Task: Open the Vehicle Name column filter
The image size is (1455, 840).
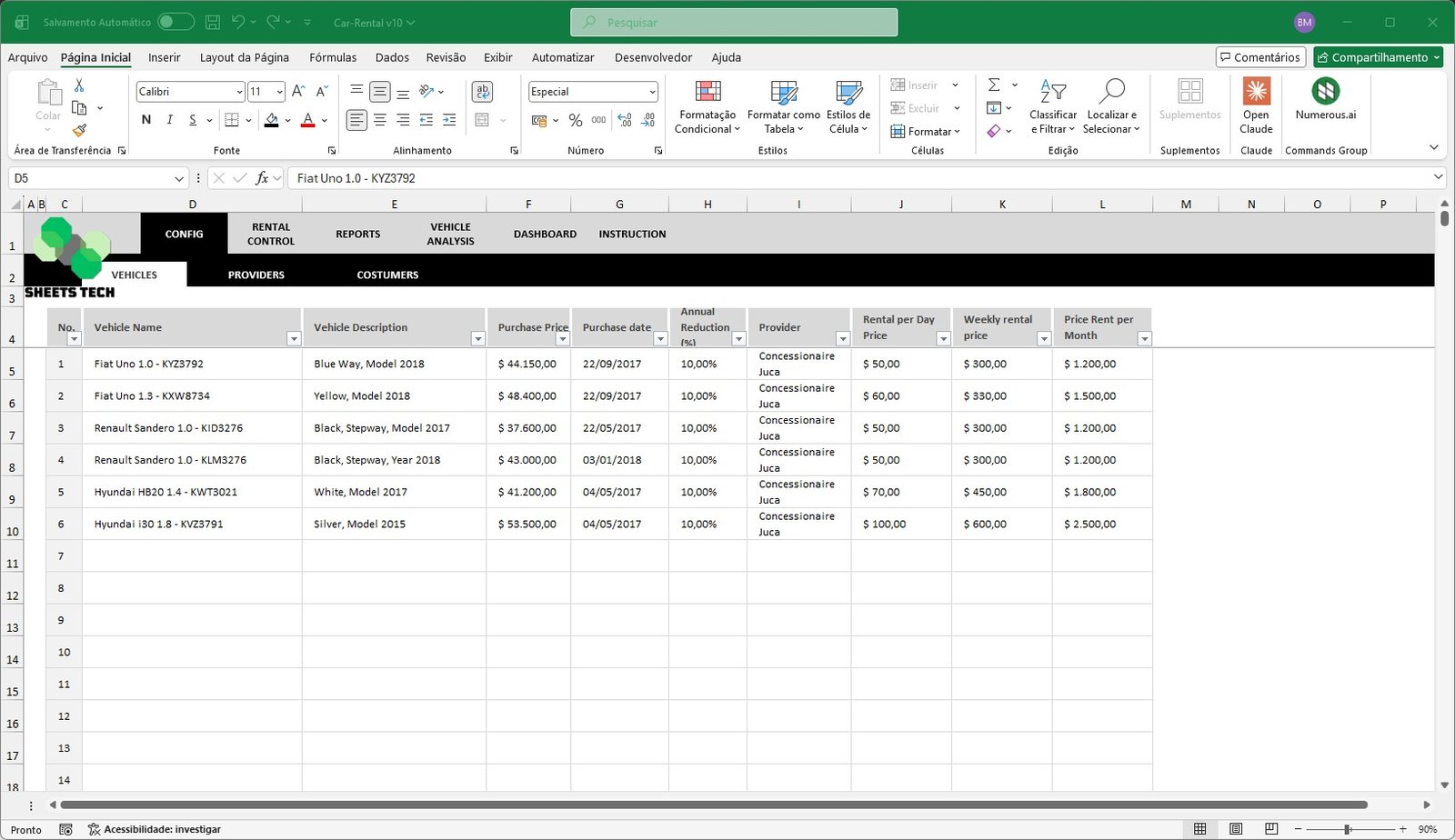Action: pos(294,338)
